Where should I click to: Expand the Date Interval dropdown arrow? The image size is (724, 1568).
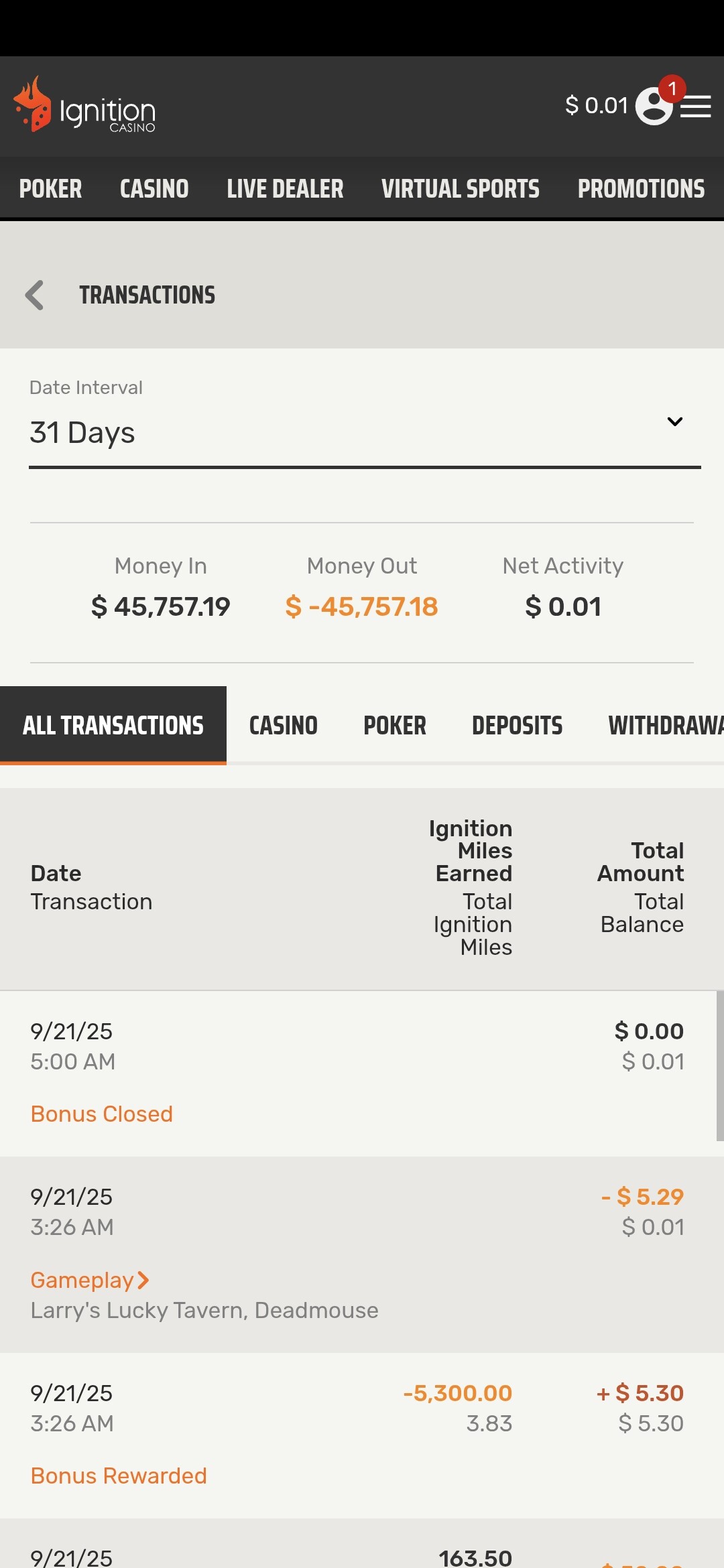coord(674,421)
